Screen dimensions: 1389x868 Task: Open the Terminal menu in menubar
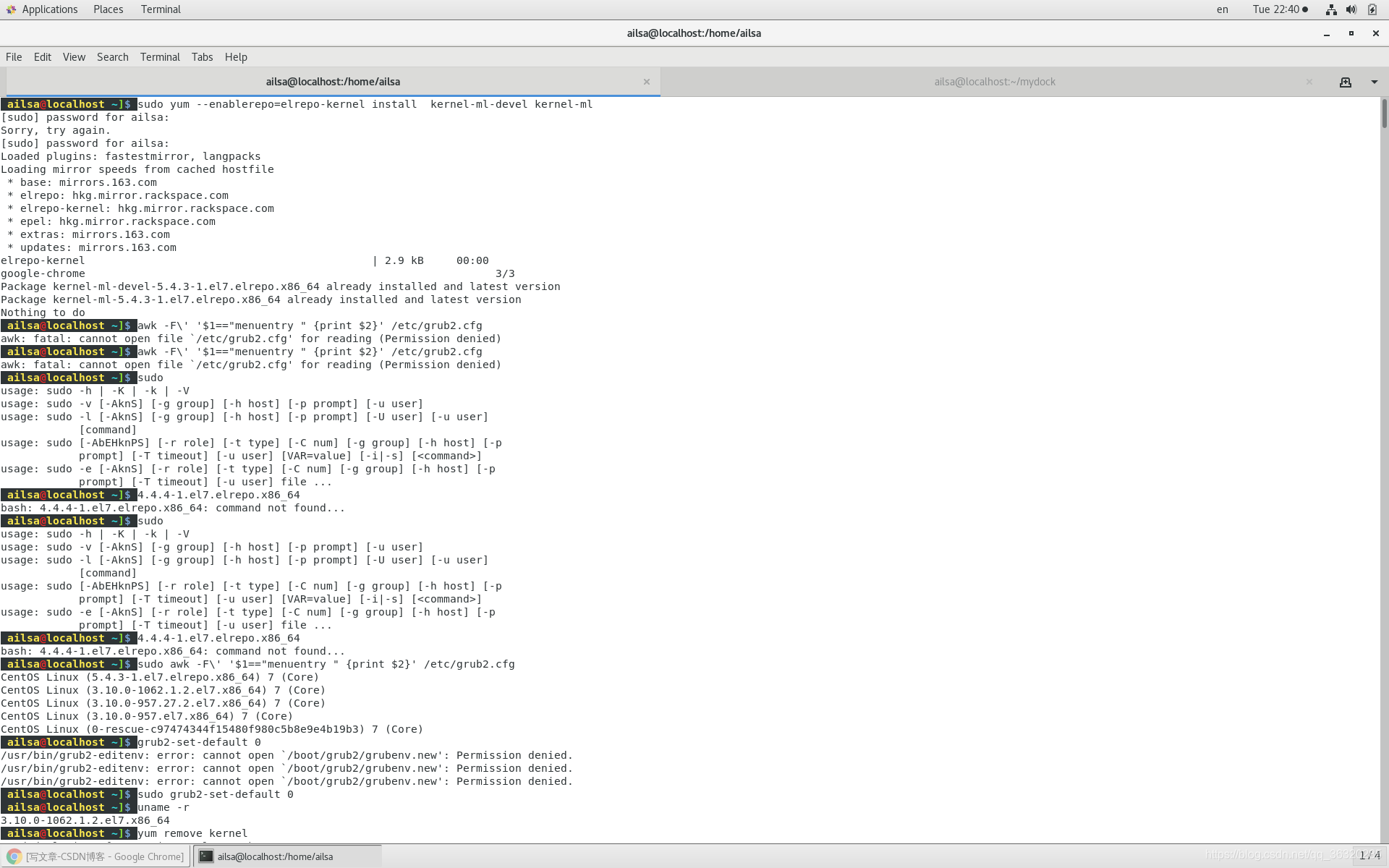click(x=160, y=57)
